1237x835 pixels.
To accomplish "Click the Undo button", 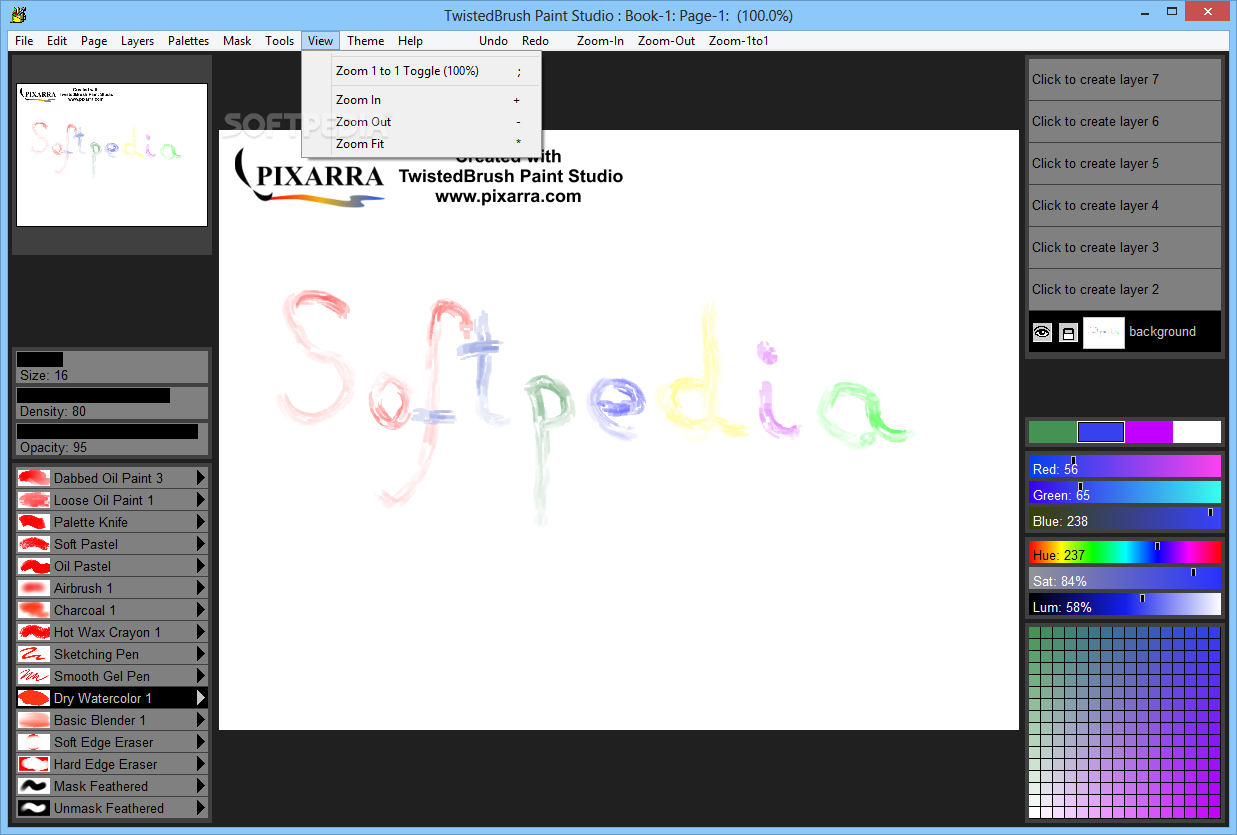I will (x=494, y=41).
